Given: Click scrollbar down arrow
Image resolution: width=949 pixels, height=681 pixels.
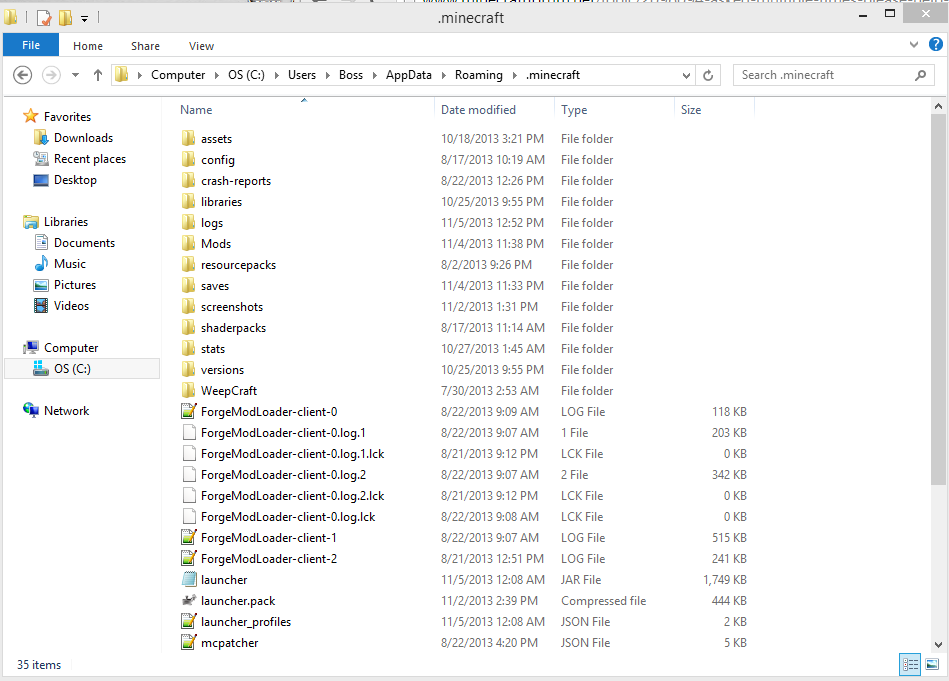Looking at the screenshot, I should (938, 644).
